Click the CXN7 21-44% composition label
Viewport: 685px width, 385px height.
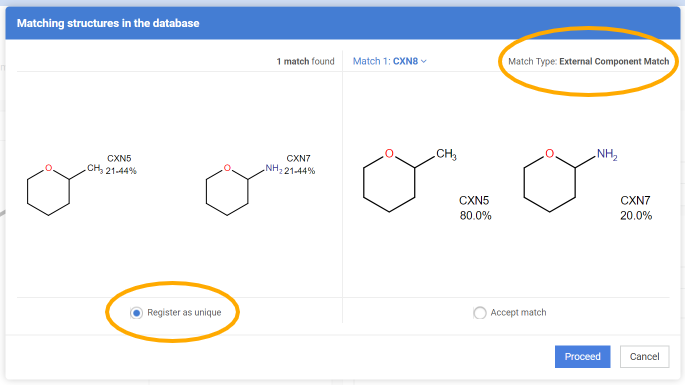point(300,165)
